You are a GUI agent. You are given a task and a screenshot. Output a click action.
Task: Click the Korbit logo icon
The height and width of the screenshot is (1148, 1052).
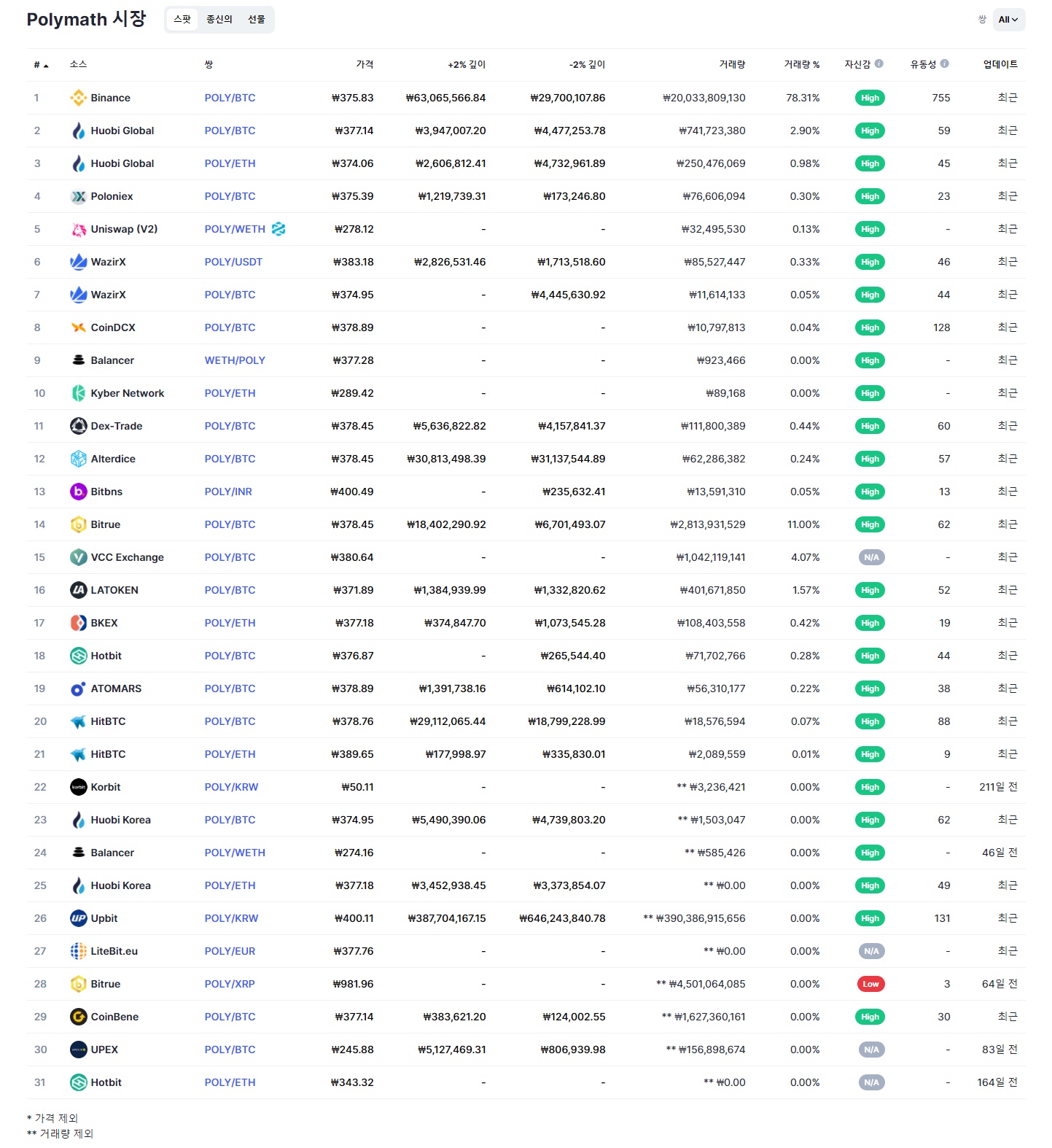pyautogui.click(x=78, y=787)
